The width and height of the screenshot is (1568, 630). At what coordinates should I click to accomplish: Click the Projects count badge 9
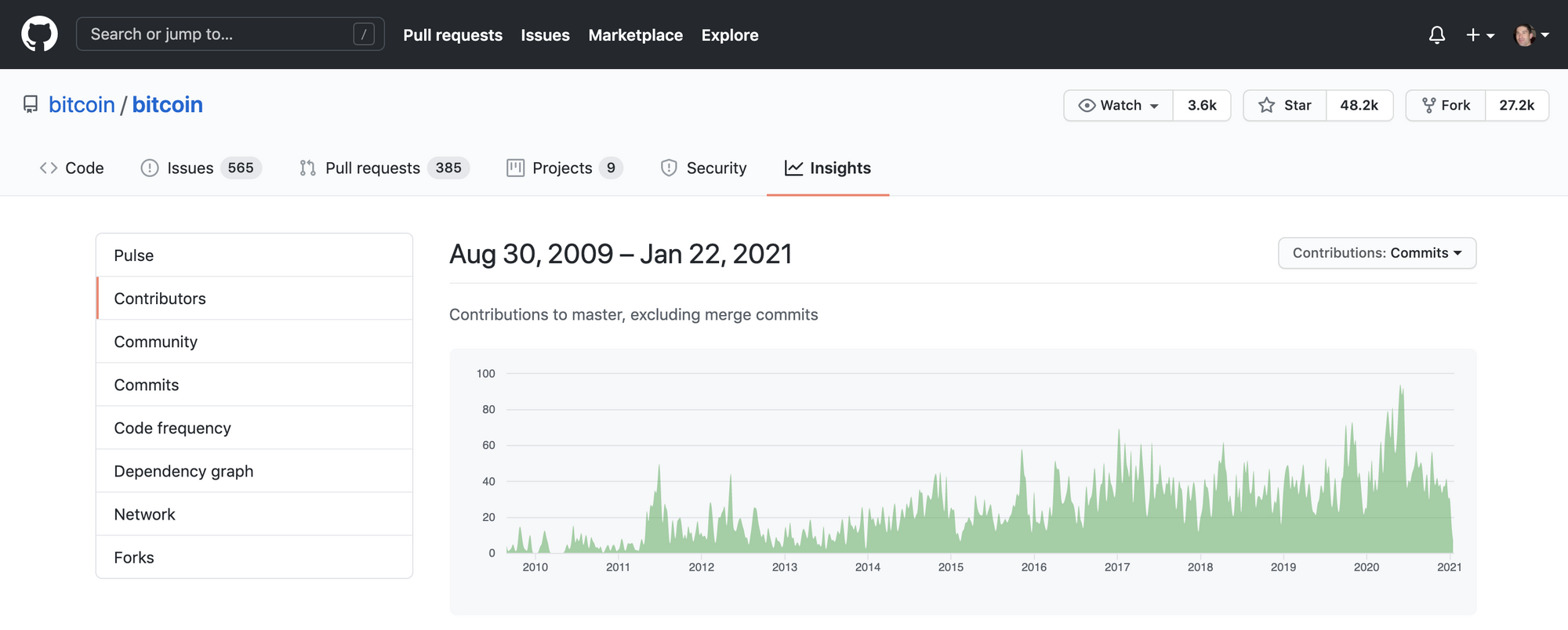[x=611, y=168]
